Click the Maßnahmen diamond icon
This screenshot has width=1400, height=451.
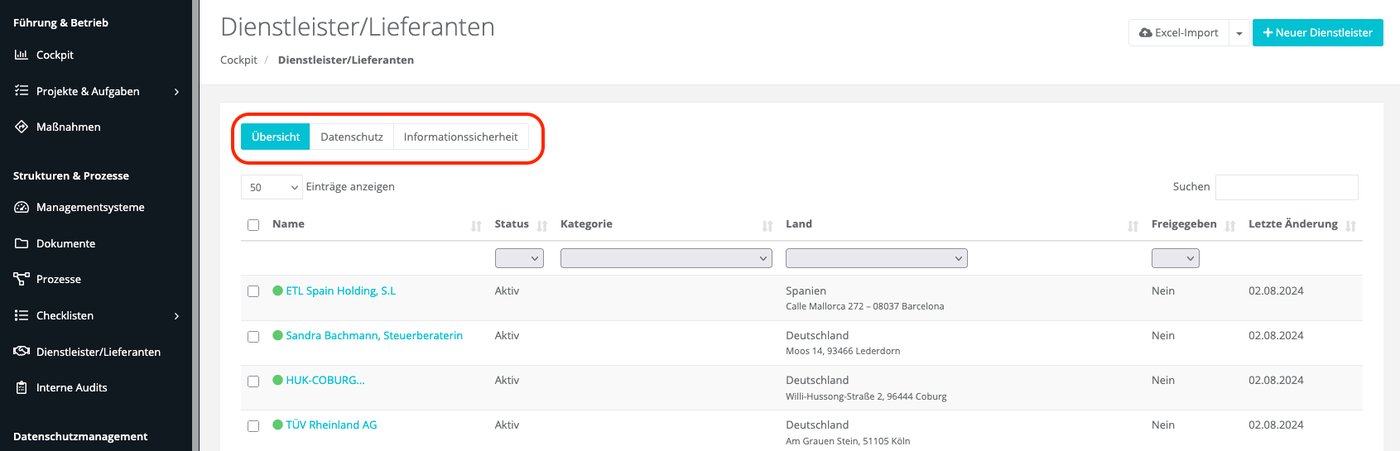tap(21, 127)
